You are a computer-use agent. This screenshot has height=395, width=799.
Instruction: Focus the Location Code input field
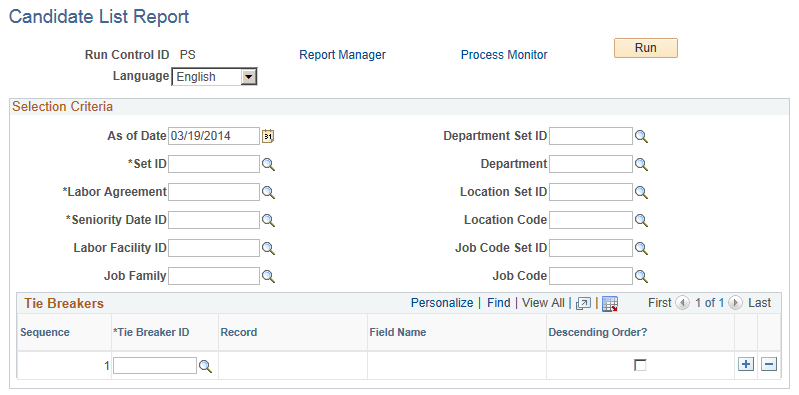pos(591,220)
